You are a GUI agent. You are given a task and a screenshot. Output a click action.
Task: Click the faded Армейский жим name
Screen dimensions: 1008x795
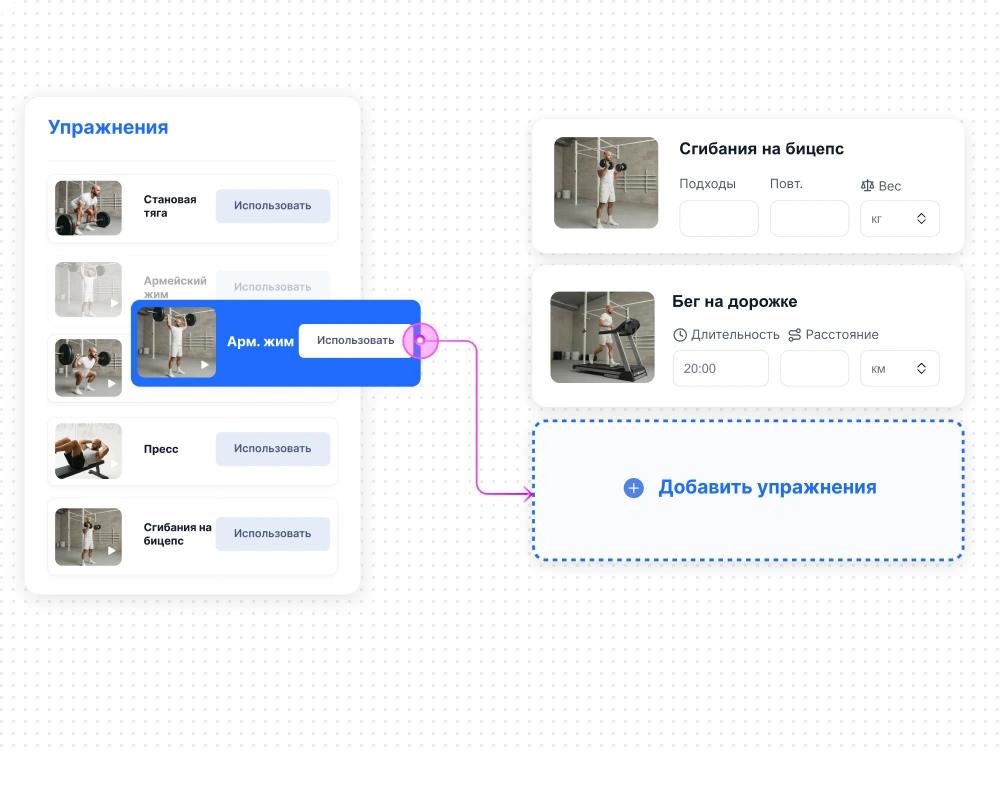175,287
